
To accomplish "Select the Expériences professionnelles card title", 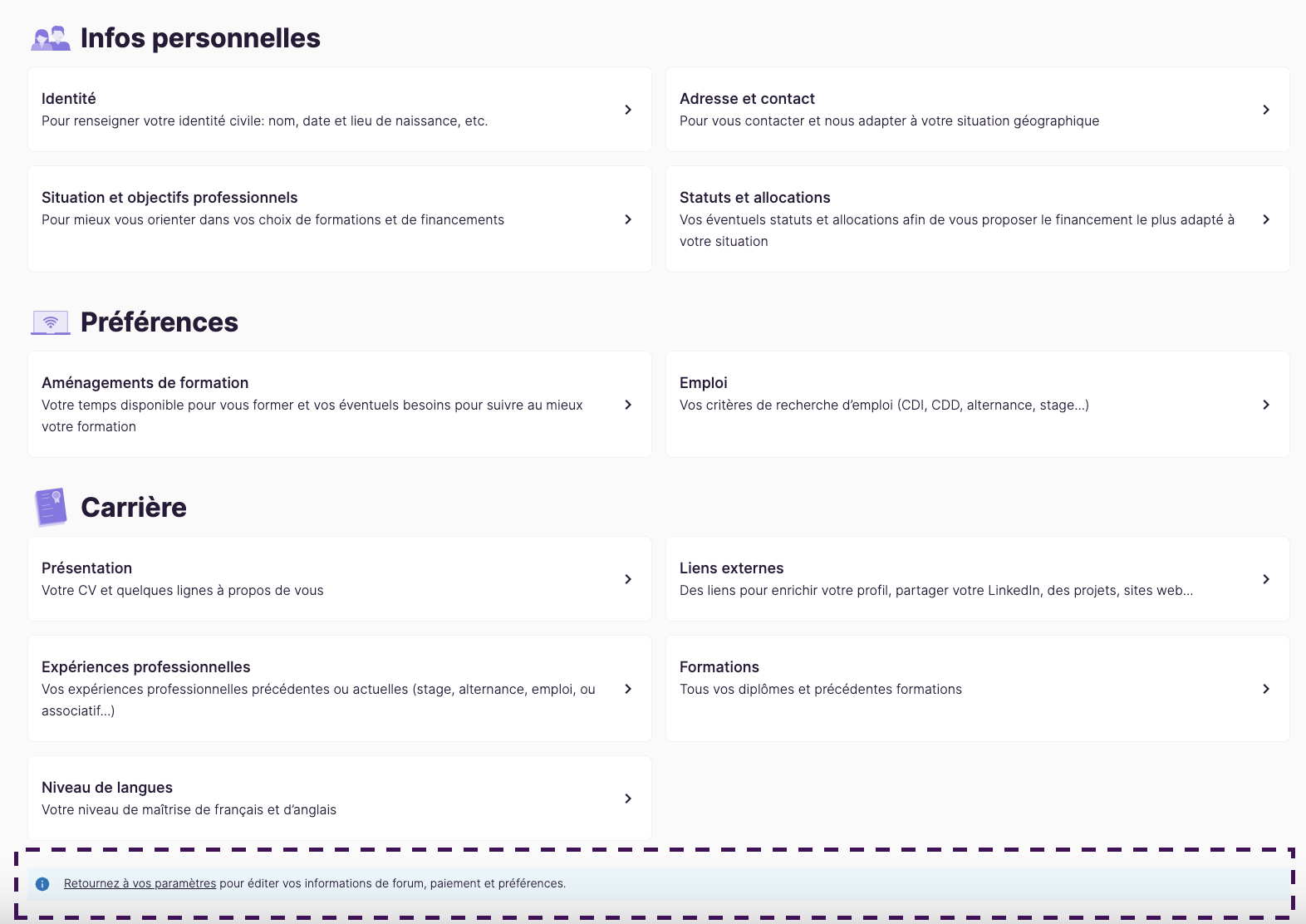I will [145, 667].
